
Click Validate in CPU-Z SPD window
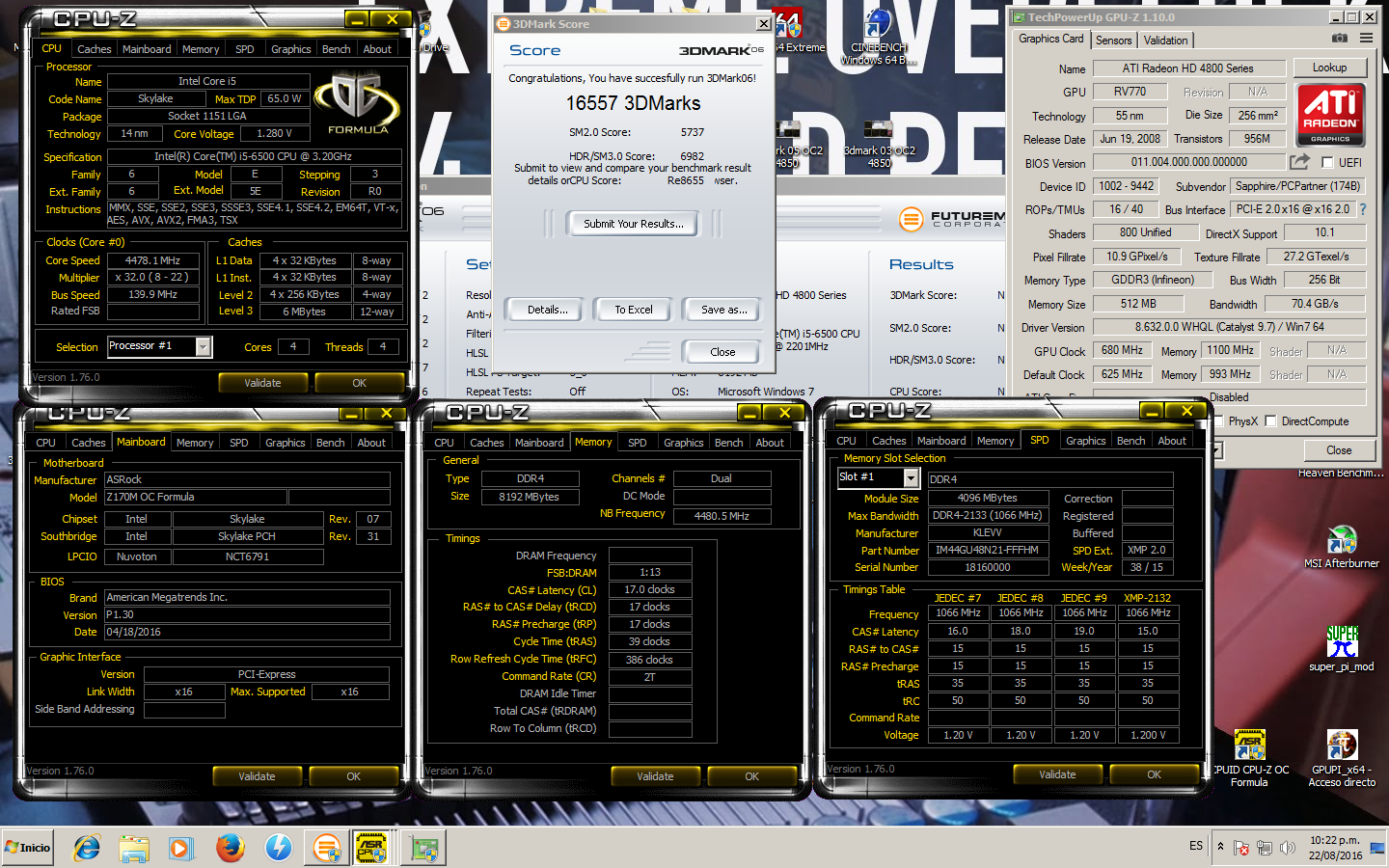click(1057, 774)
